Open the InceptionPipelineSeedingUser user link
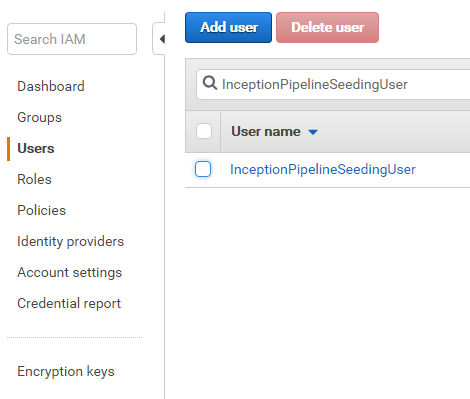Screen dimensions: 470x399 pyautogui.click(x=323, y=169)
